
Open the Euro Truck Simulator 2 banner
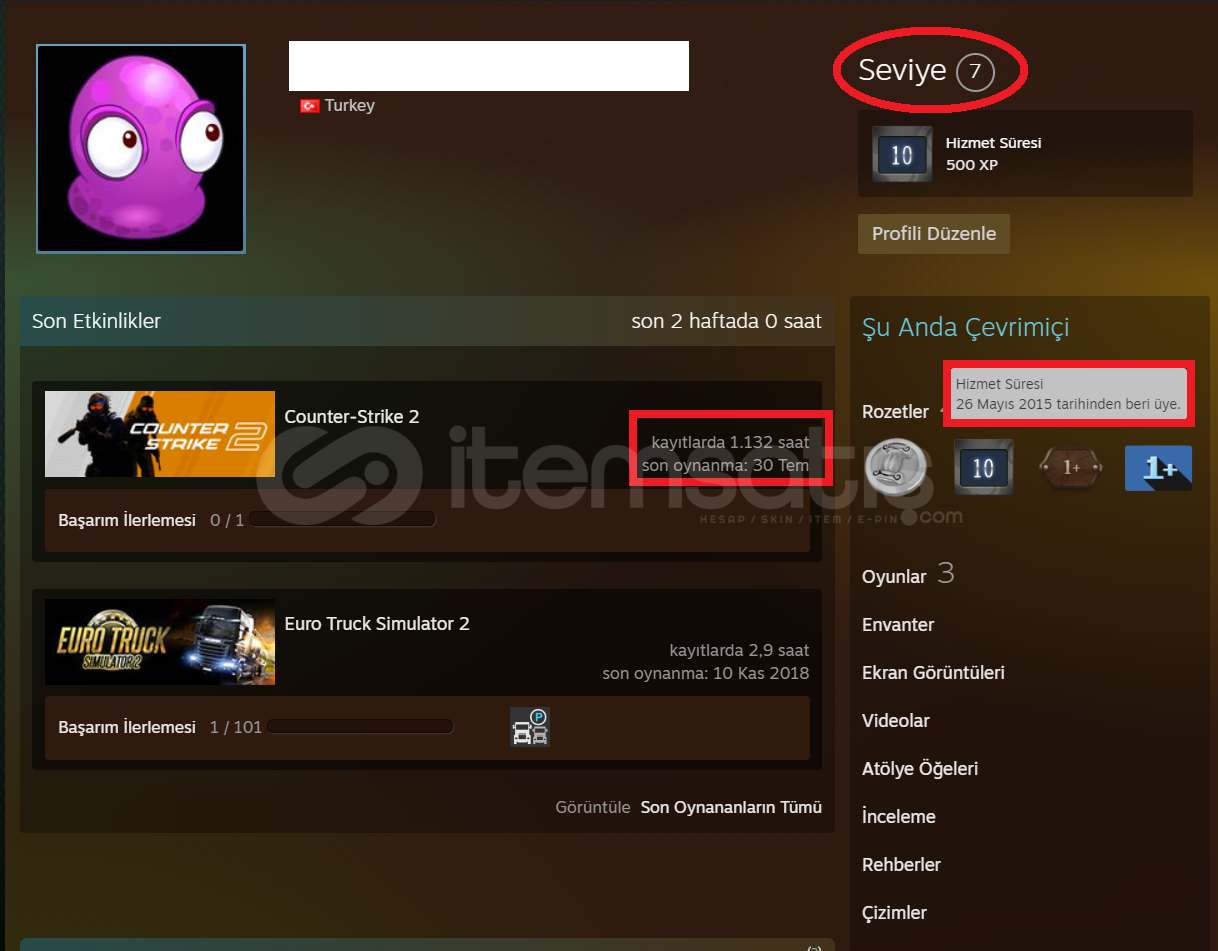click(160, 642)
